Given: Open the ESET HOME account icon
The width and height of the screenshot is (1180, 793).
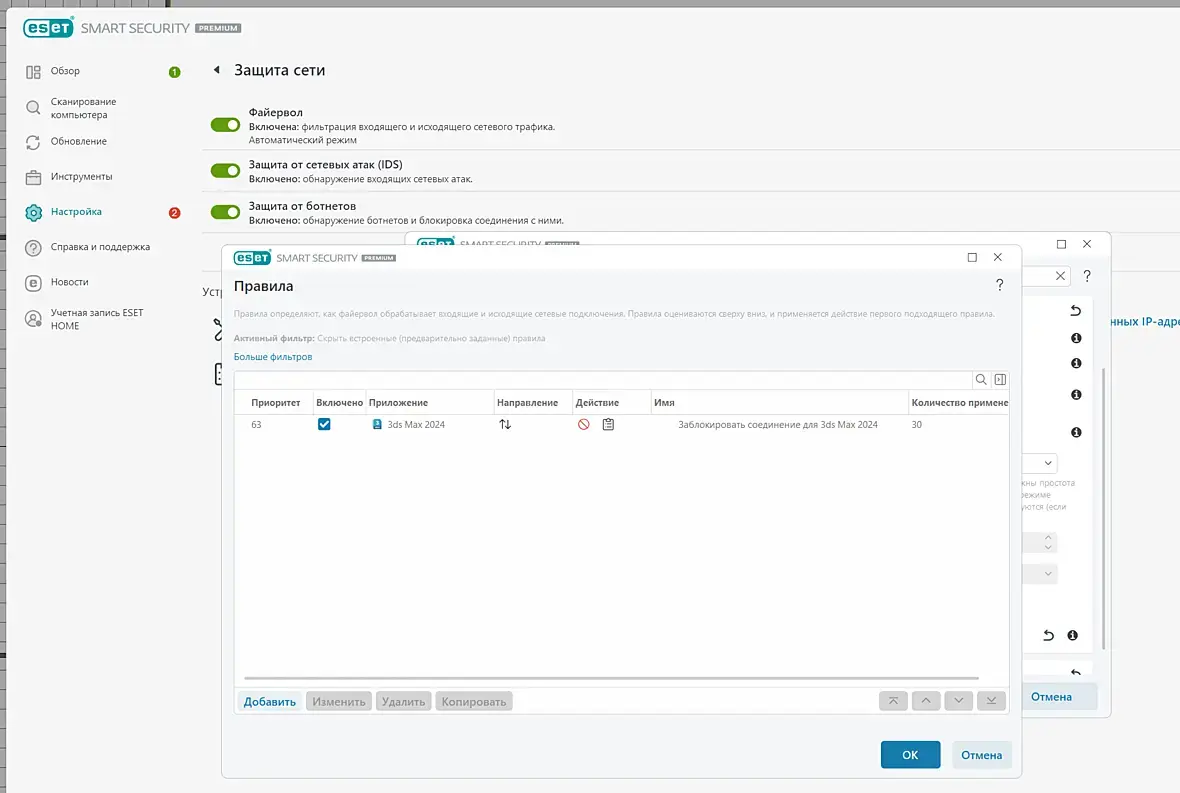Looking at the screenshot, I should coord(33,319).
